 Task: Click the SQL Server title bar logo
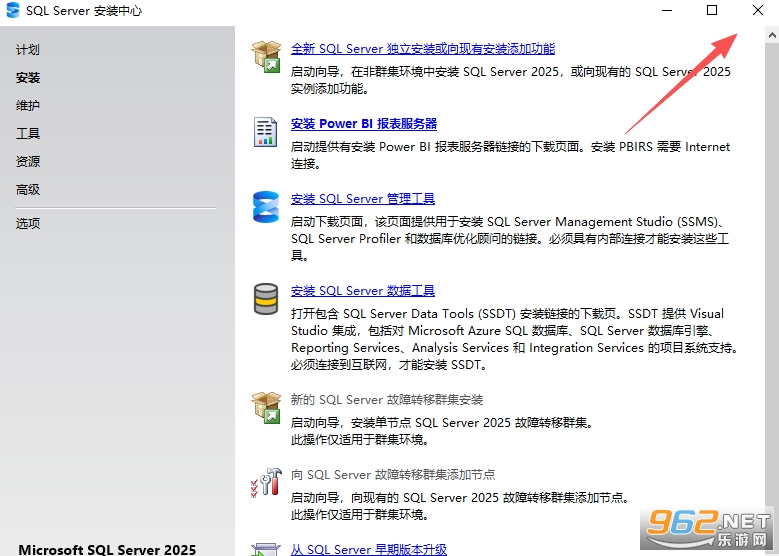click(x=12, y=10)
